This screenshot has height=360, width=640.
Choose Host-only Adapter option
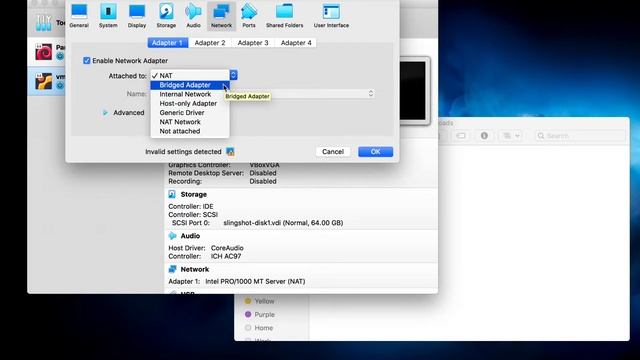point(190,104)
